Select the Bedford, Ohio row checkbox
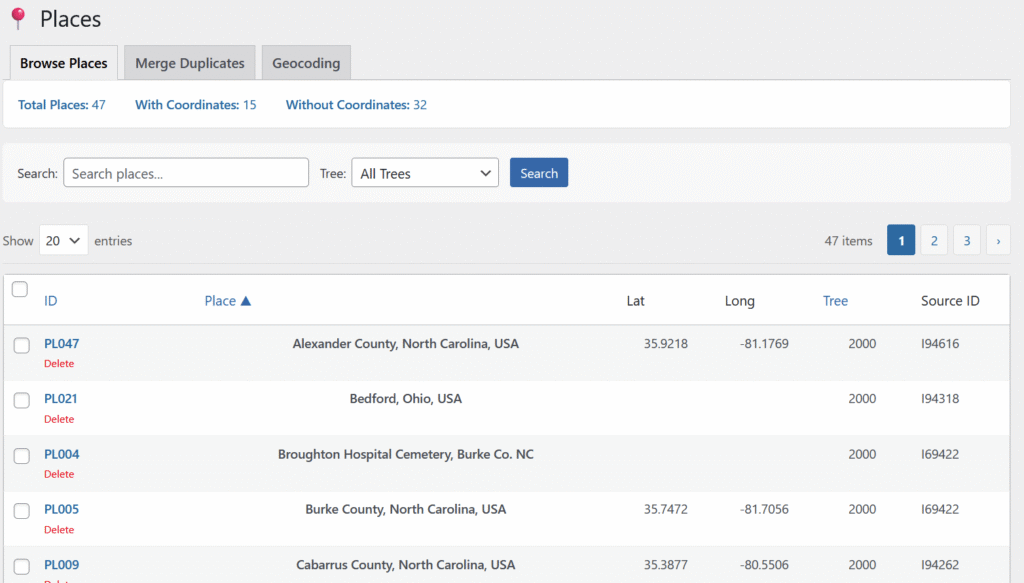This screenshot has width=1024, height=583. pyautogui.click(x=21, y=401)
